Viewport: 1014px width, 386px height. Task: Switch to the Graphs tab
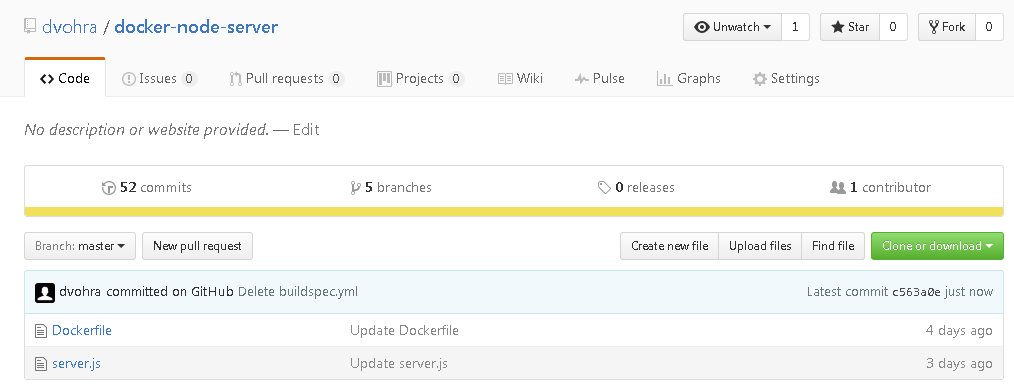pyautogui.click(x=688, y=79)
